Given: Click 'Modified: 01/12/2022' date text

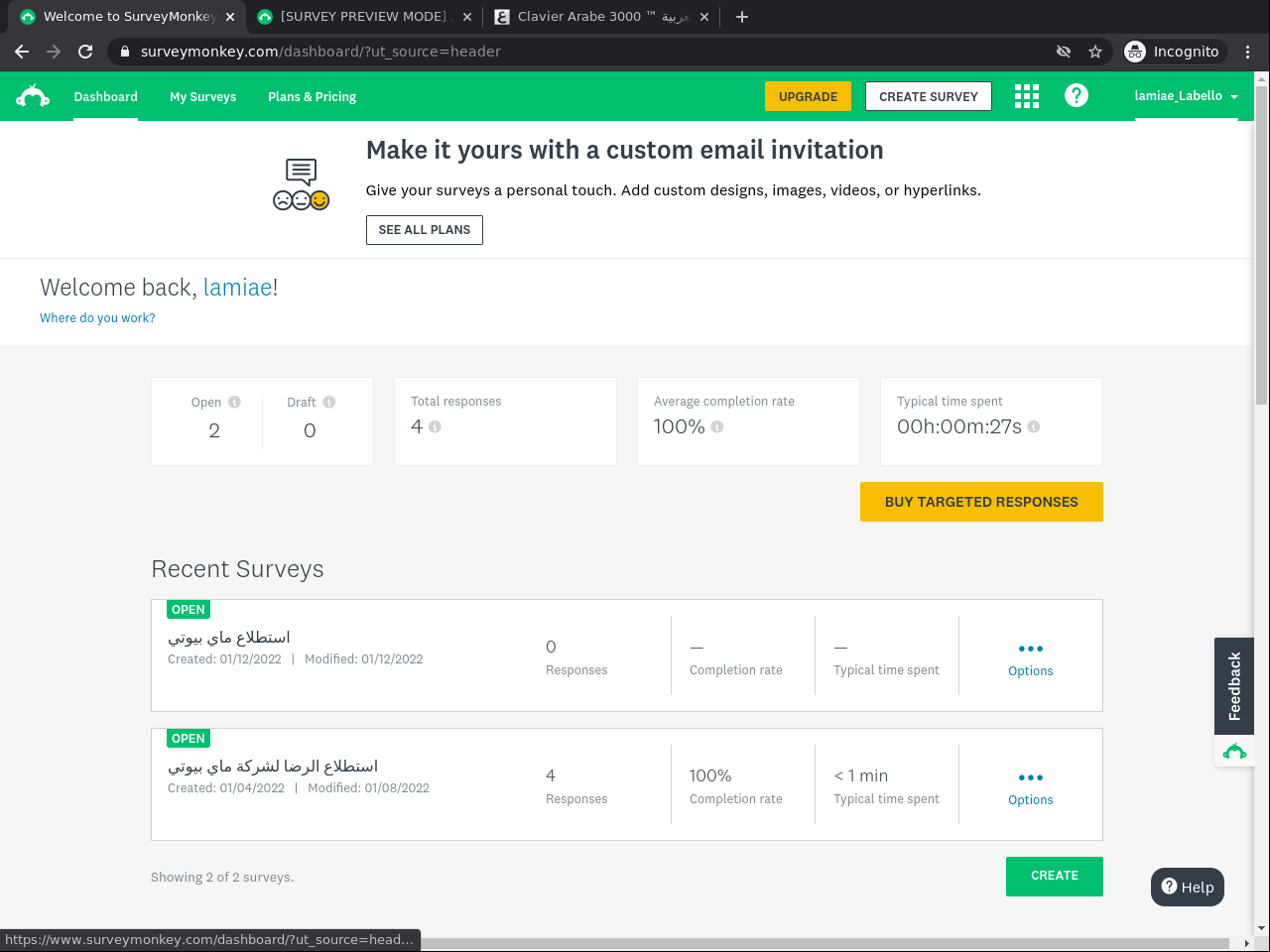Looking at the screenshot, I should coord(364,659).
